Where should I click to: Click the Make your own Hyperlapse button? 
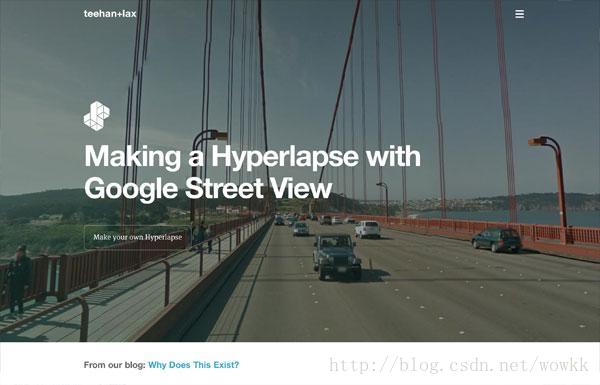coord(137,237)
